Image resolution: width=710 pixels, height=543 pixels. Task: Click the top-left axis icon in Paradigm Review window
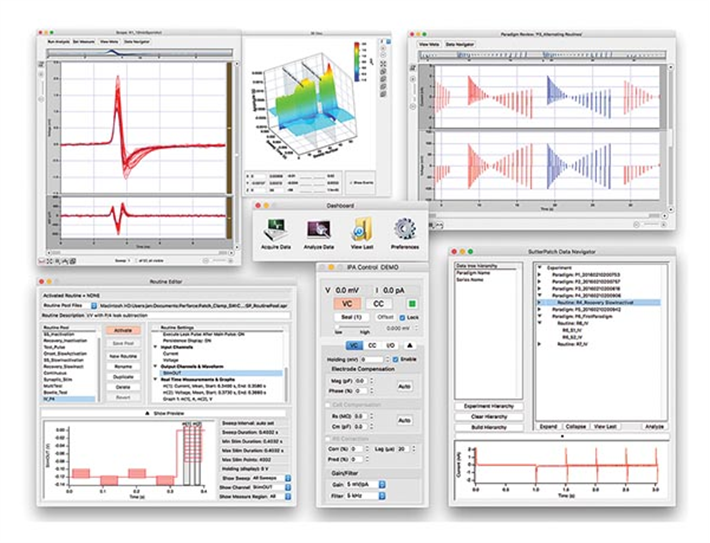coord(413,67)
